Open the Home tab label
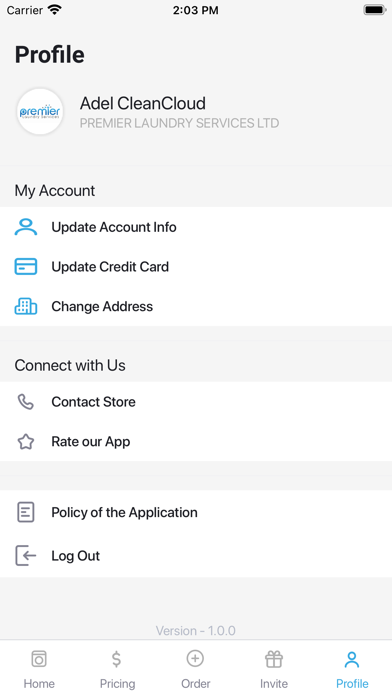 tap(39, 684)
